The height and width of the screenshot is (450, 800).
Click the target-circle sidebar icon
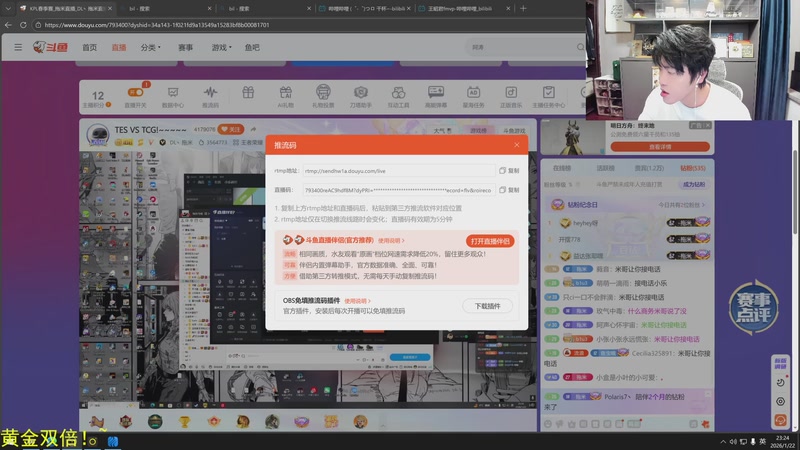click(780, 402)
